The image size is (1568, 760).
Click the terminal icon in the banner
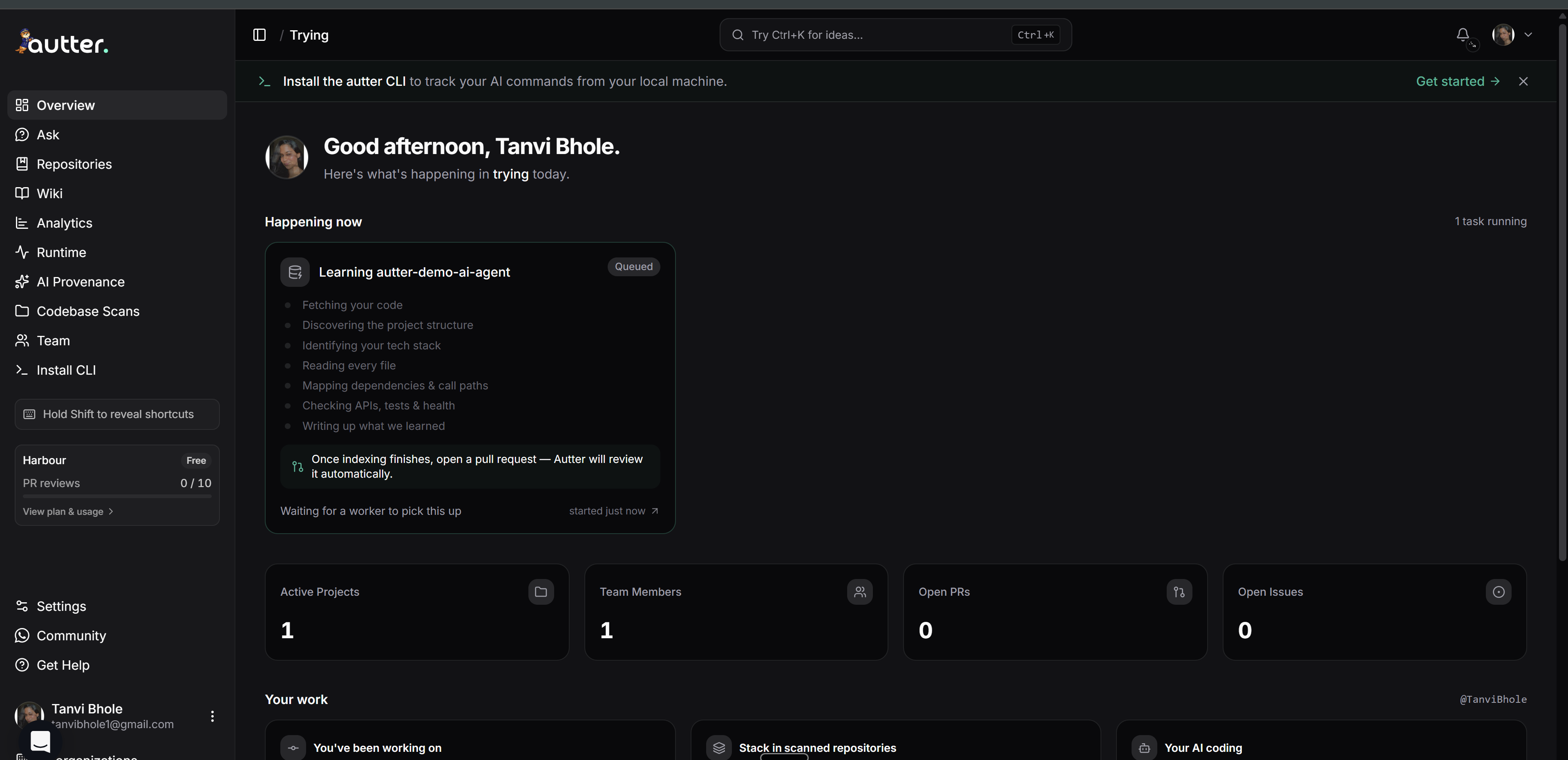(x=264, y=81)
